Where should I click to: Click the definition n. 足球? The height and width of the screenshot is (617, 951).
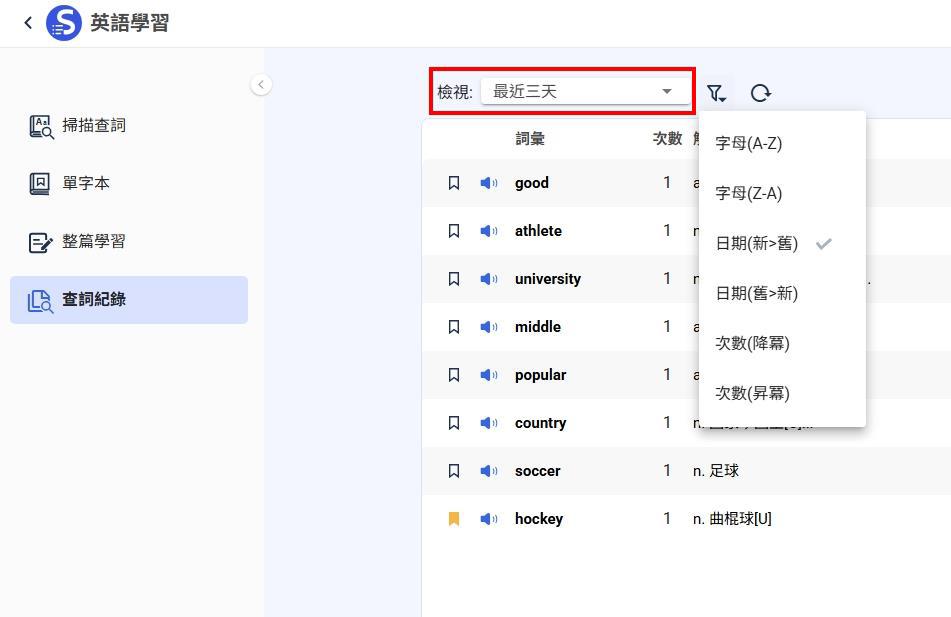click(716, 471)
